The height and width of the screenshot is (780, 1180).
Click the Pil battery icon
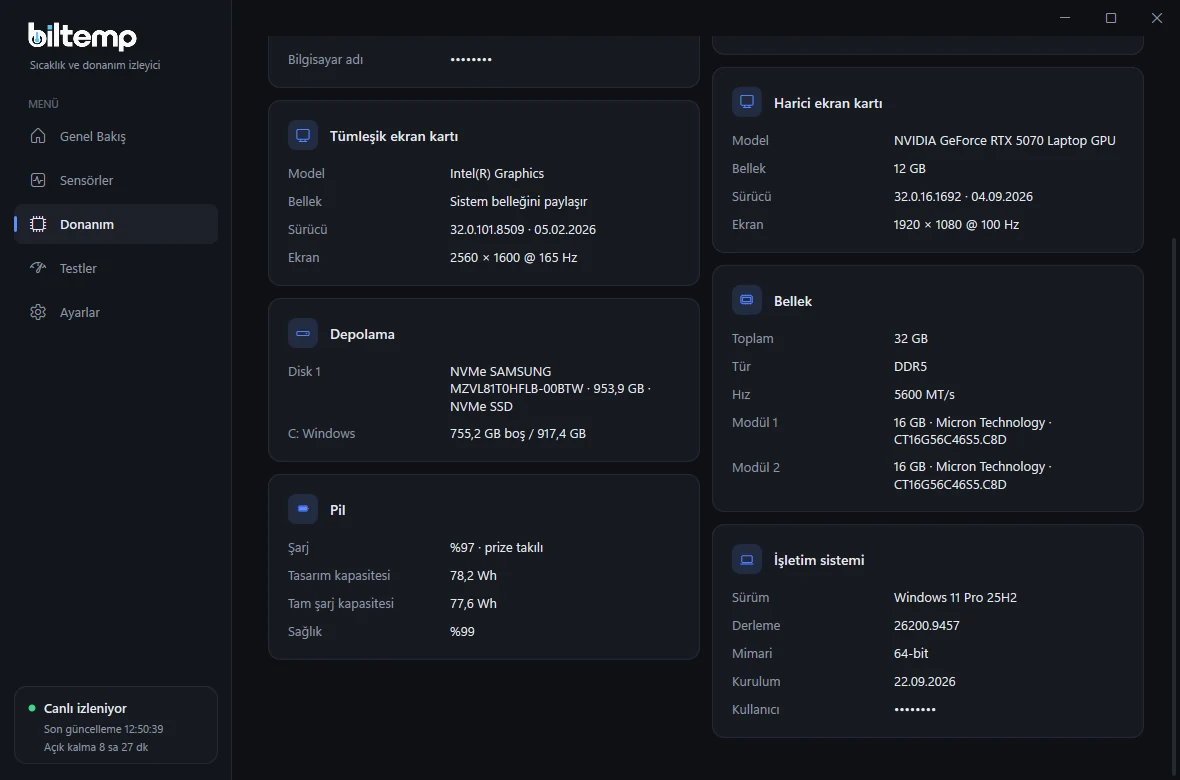pyautogui.click(x=303, y=509)
